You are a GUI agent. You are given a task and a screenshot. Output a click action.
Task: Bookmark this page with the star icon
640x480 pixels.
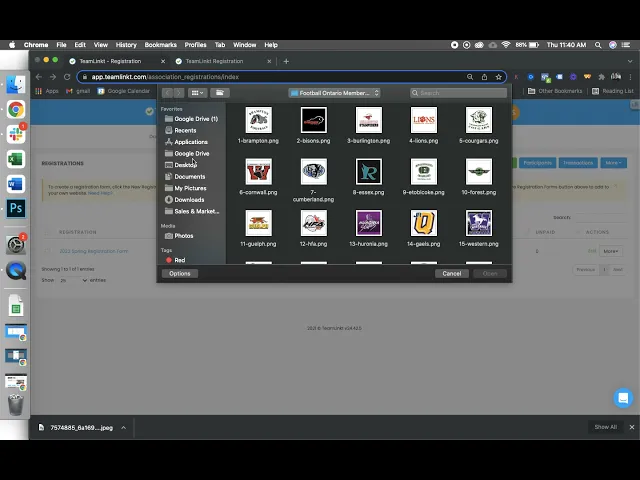(x=498, y=77)
